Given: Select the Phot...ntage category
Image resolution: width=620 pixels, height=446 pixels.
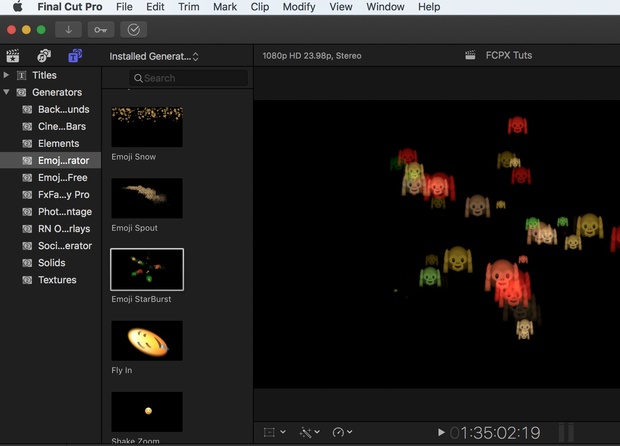Looking at the screenshot, I should coord(65,212).
